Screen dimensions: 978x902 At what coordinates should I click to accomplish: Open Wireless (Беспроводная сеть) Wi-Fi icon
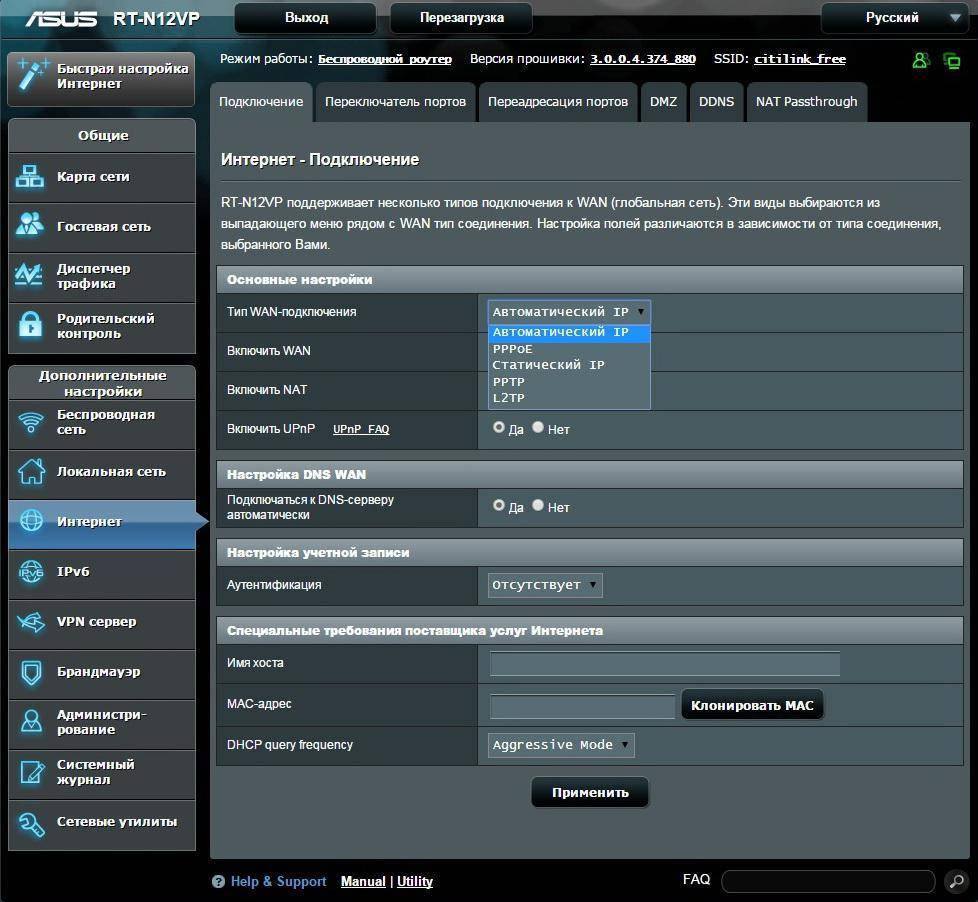31,422
